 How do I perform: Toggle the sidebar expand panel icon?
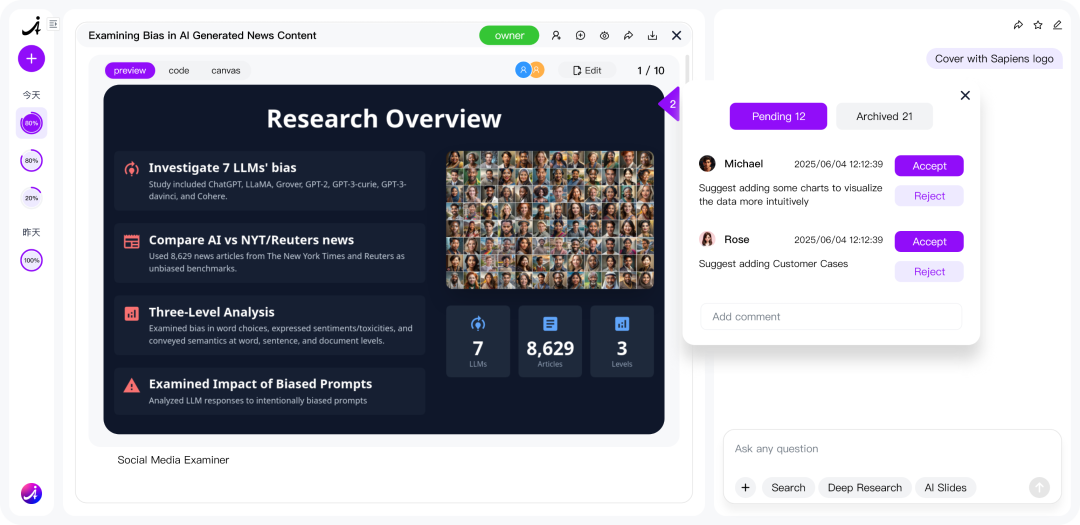pos(54,24)
